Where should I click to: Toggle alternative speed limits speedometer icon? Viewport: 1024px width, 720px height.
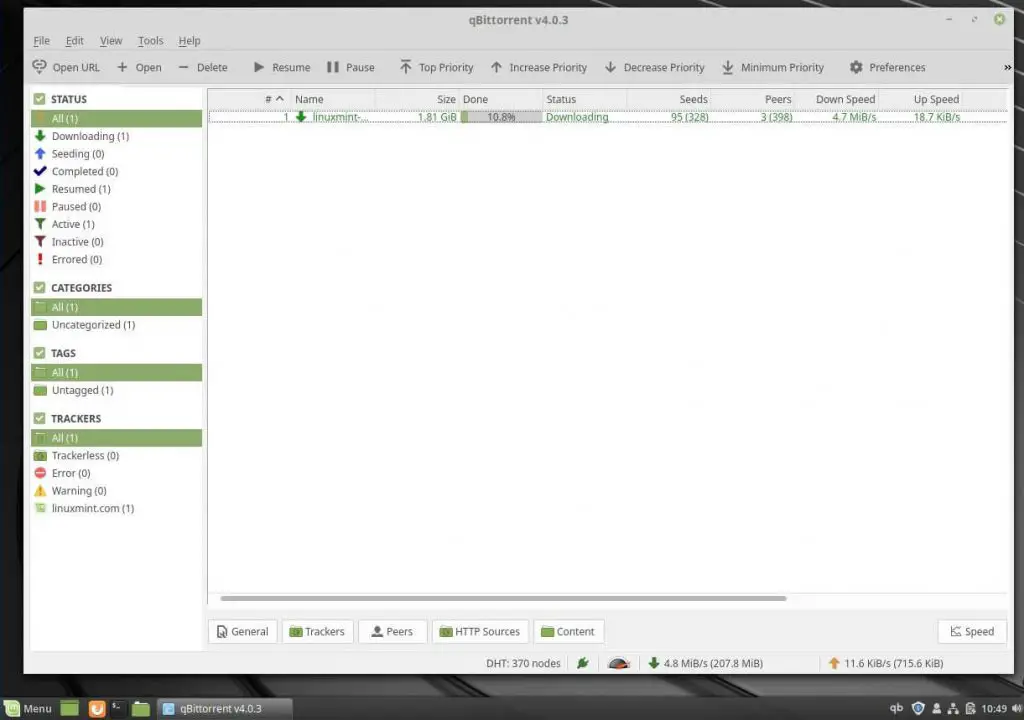tap(618, 664)
